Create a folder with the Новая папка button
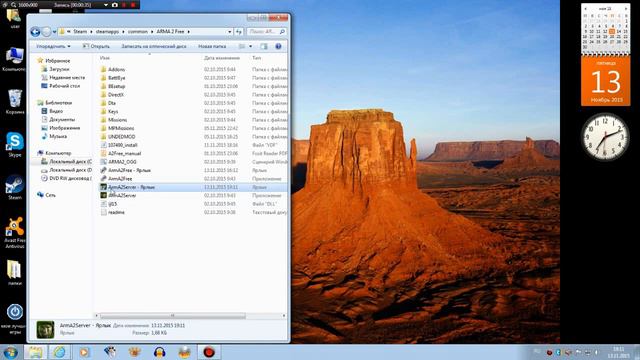The width and height of the screenshot is (640, 360). click(212, 47)
